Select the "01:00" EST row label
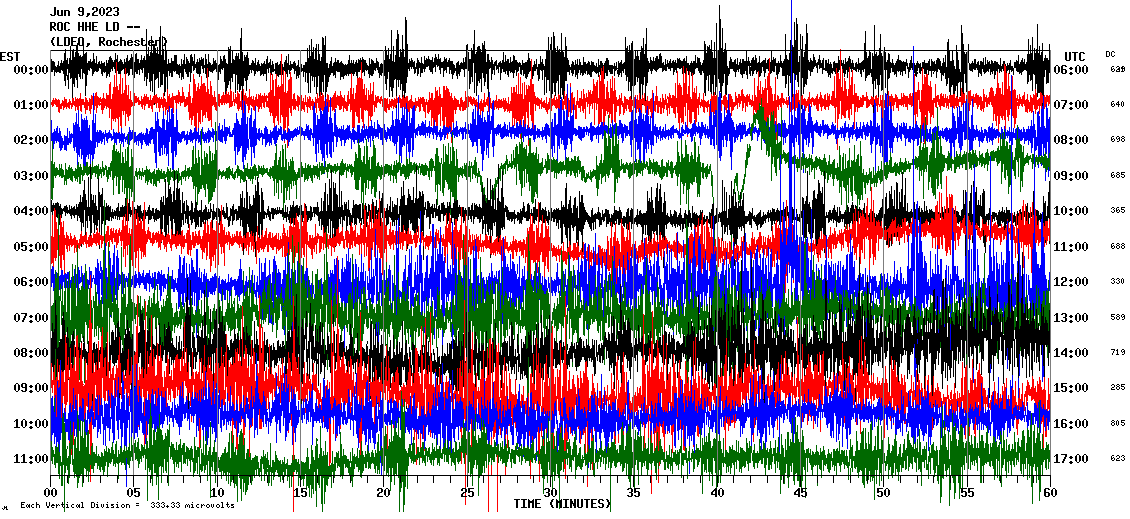Image resolution: width=1130 pixels, height=519 pixels. (x=30, y=105)
